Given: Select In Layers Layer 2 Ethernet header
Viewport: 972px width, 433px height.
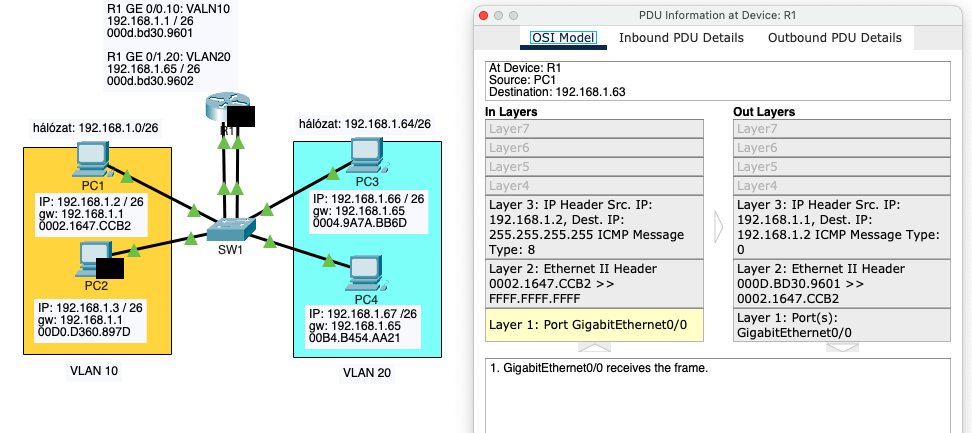Looking at the screenshot, I should point(594,284).
